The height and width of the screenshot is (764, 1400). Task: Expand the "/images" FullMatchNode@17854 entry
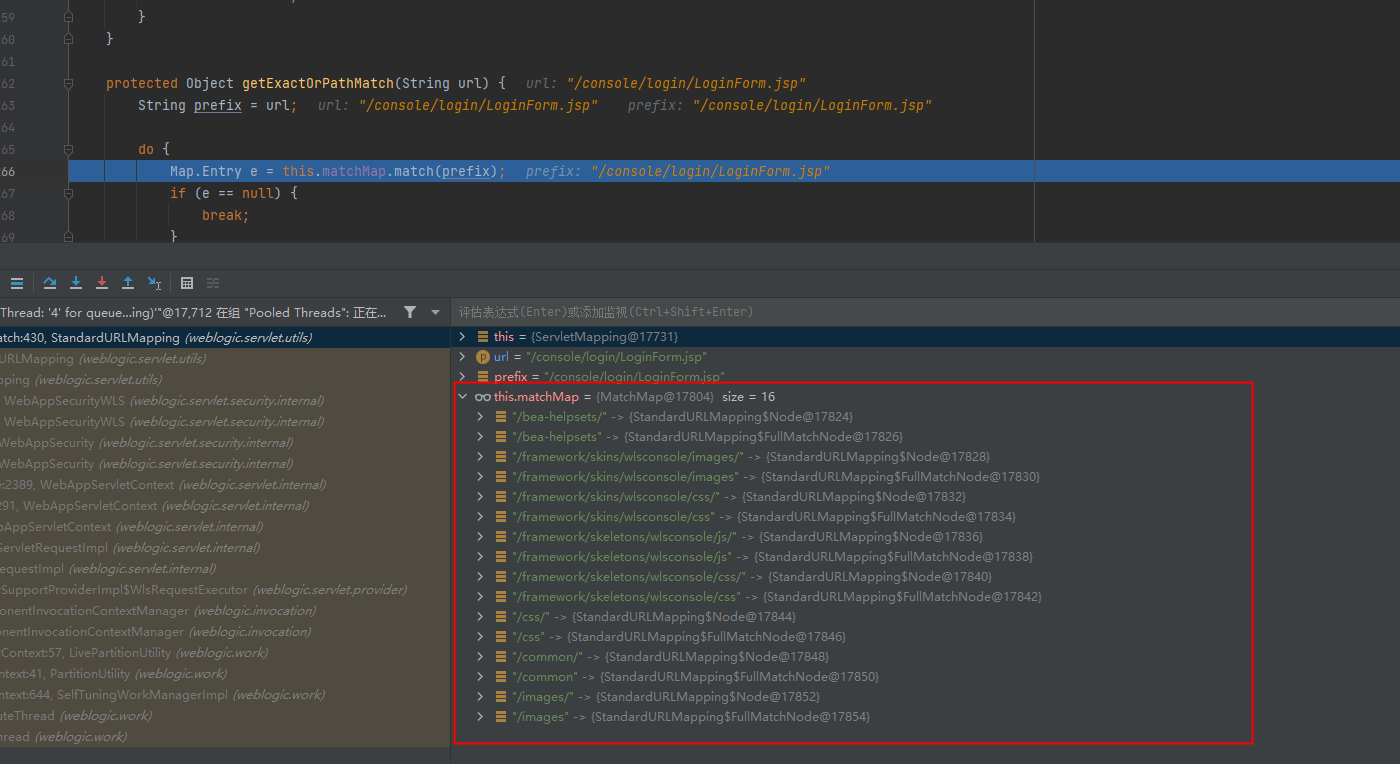tap(481, 717)
